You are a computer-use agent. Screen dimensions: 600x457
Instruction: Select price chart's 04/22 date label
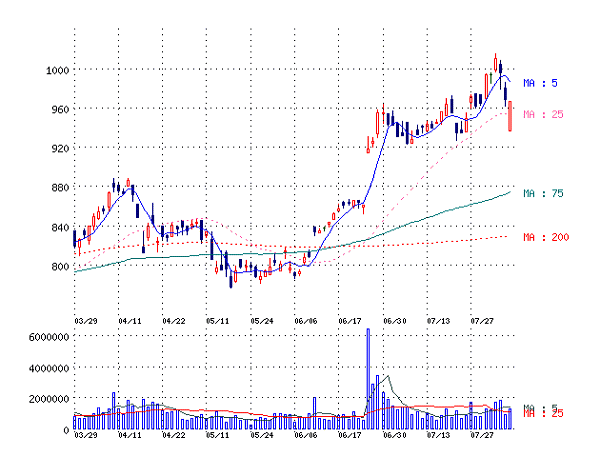(174, 321)
